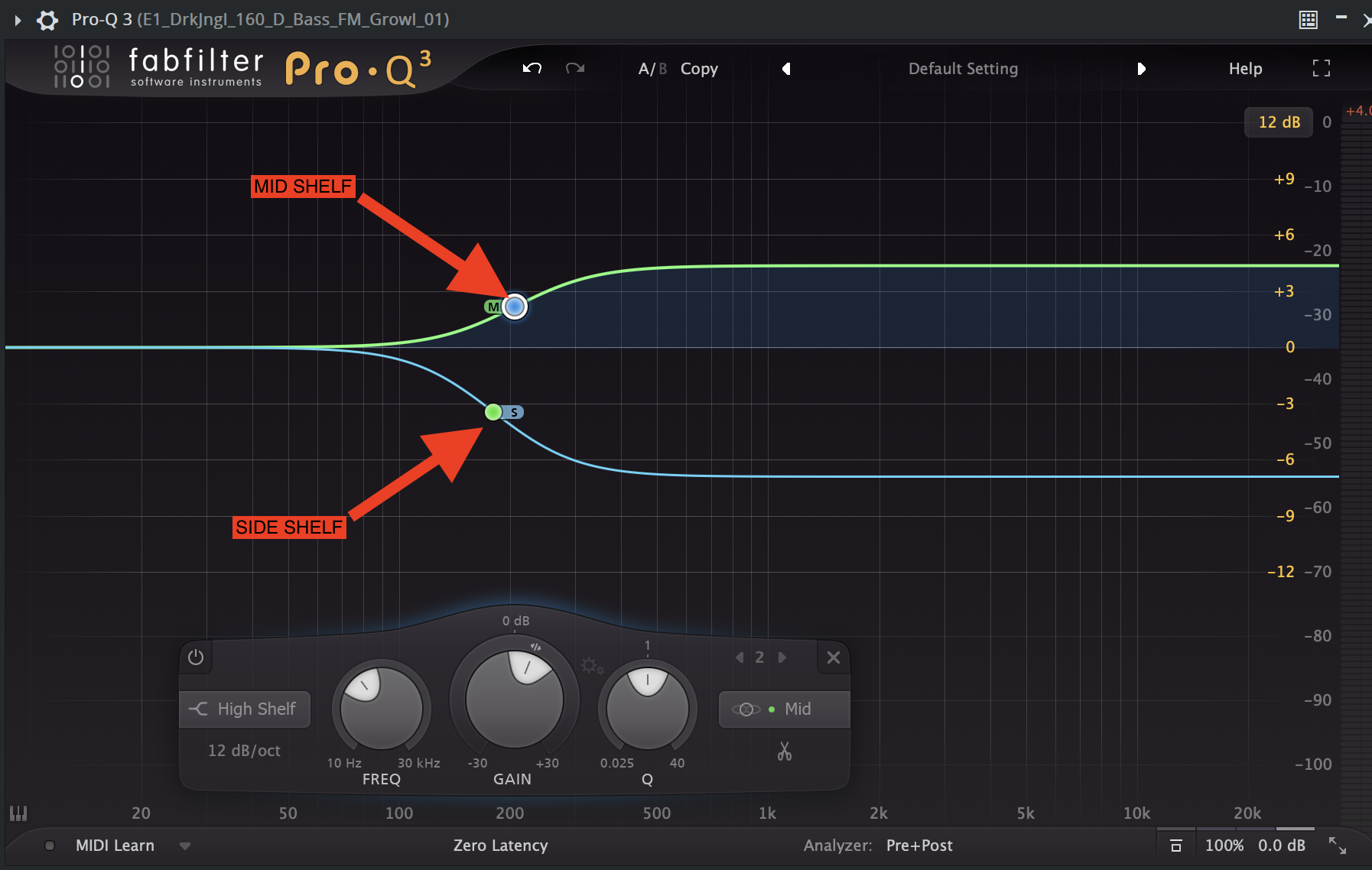The width and height of the screenshot is (1372, 870).
Task: Expand the MIDI Learn dropdown arrow
Action: 185,846
